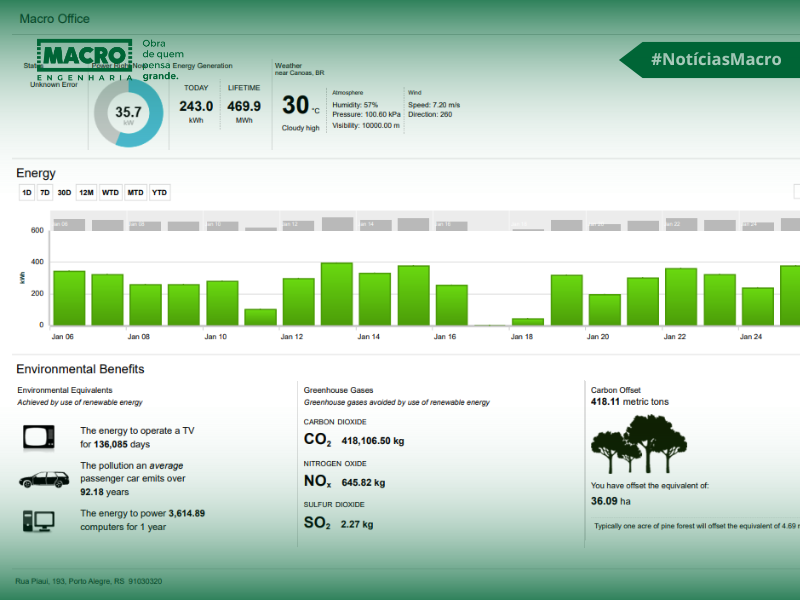Image resolution: width=800 pixels, height=600 pixels.
Task: Open the #NotíciasMacro banner
Action: tap(714, 60)
